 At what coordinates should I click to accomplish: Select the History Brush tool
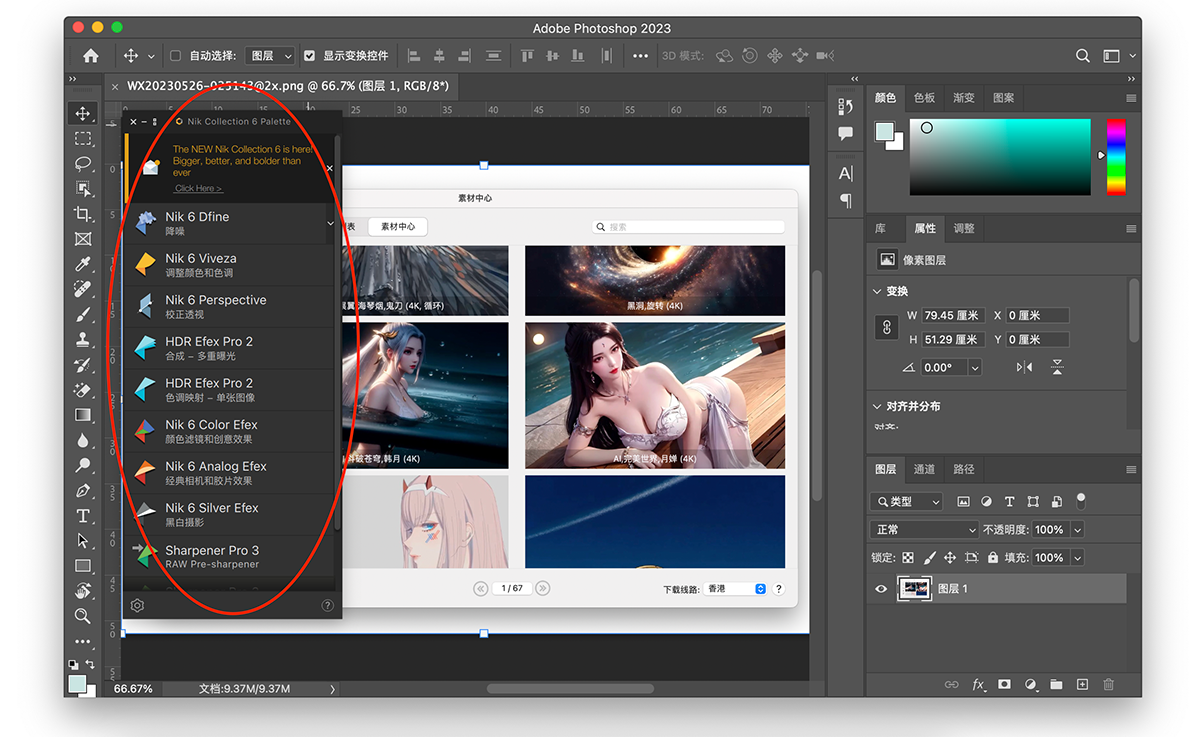[x=83, y=364]
